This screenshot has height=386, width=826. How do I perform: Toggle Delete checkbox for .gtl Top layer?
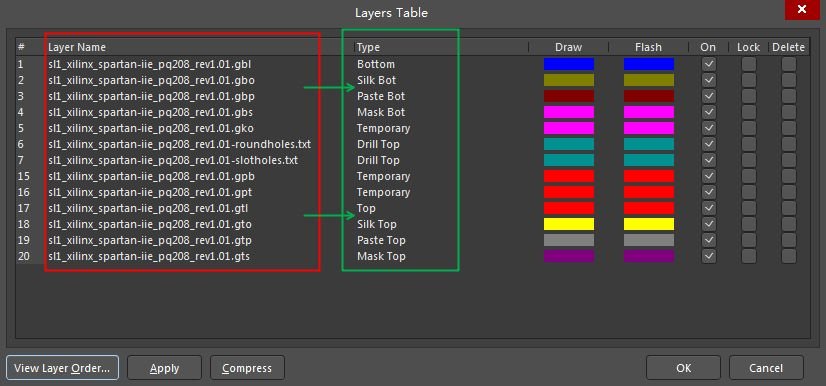789,208
